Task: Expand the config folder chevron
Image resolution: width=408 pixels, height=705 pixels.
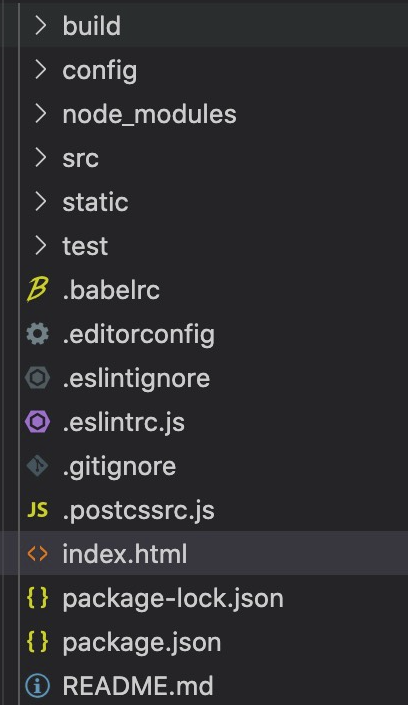Action: point(41,70)
